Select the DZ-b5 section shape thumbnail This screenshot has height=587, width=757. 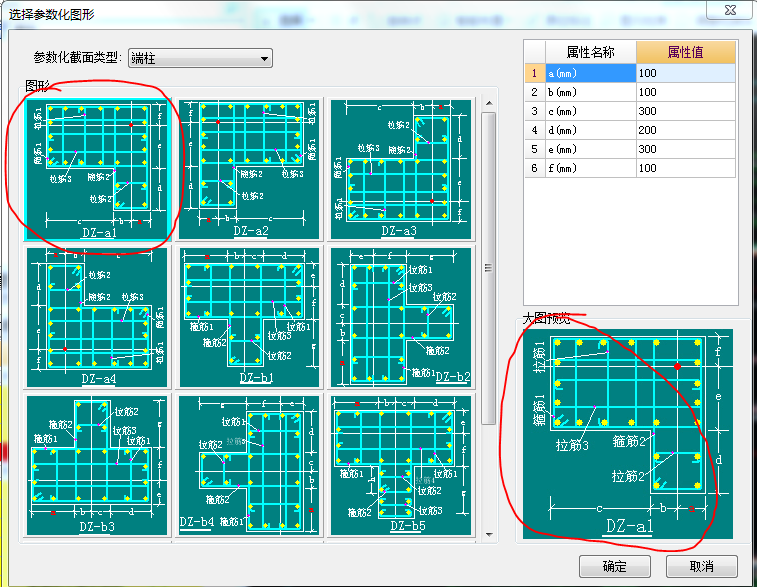coord(400,465)
